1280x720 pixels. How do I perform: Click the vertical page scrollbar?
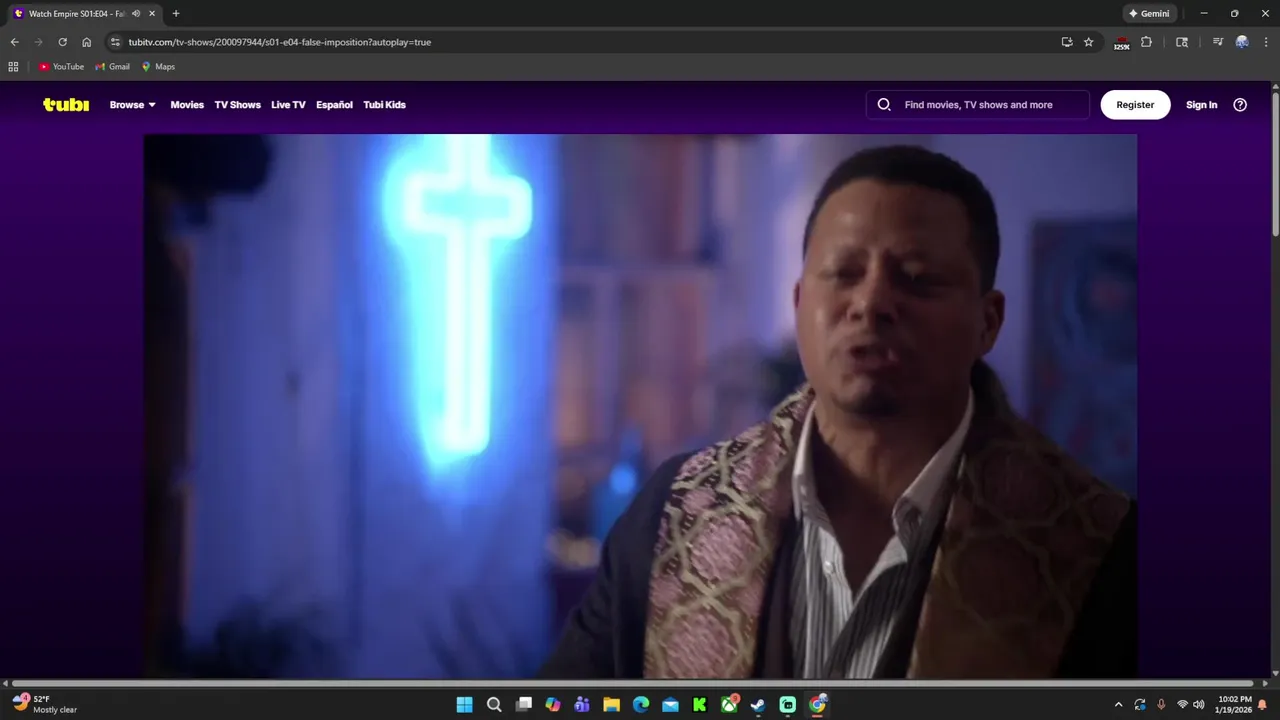tap(1275, 165)
